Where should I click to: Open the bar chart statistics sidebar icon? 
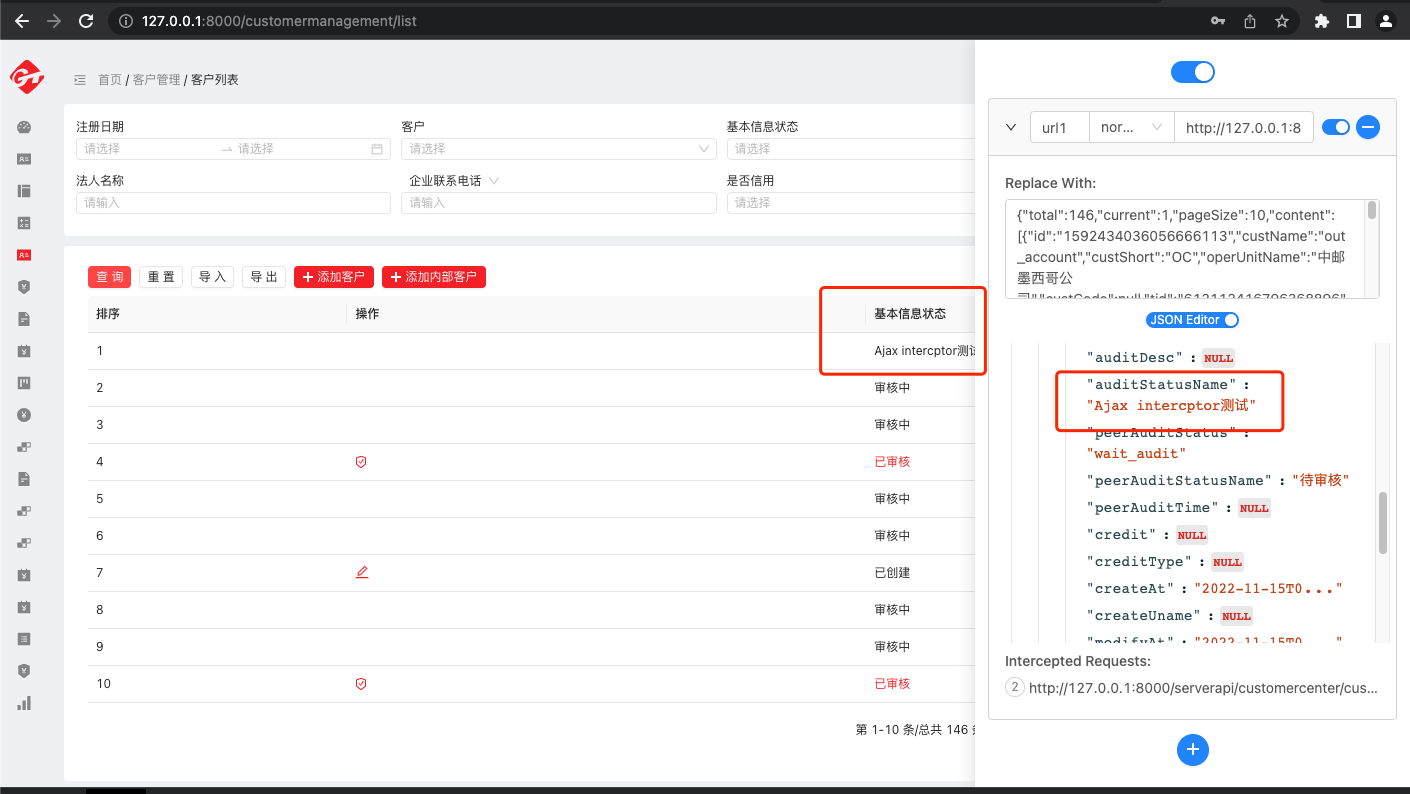point(24,703)
